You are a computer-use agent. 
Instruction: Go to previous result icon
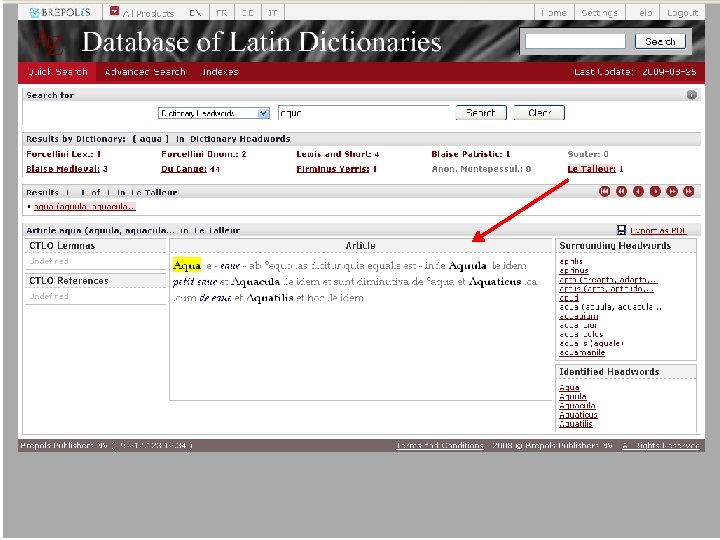click(638, 191)
